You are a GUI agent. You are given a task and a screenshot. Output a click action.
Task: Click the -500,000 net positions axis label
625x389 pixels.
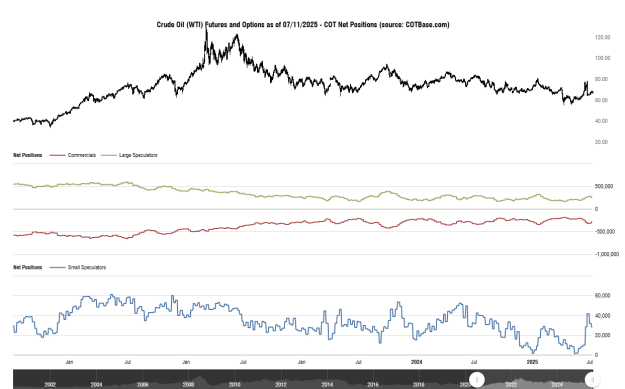click(605, 232)
